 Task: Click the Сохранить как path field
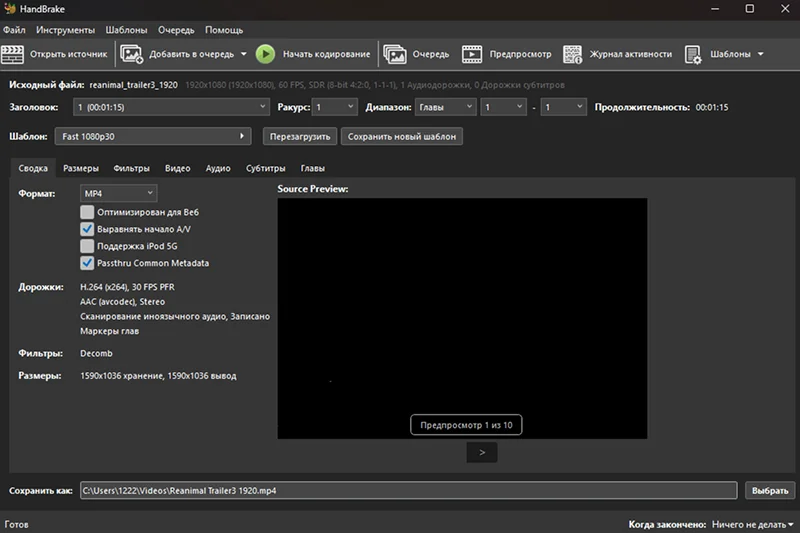pyautogui.click(x=409, y=491)
